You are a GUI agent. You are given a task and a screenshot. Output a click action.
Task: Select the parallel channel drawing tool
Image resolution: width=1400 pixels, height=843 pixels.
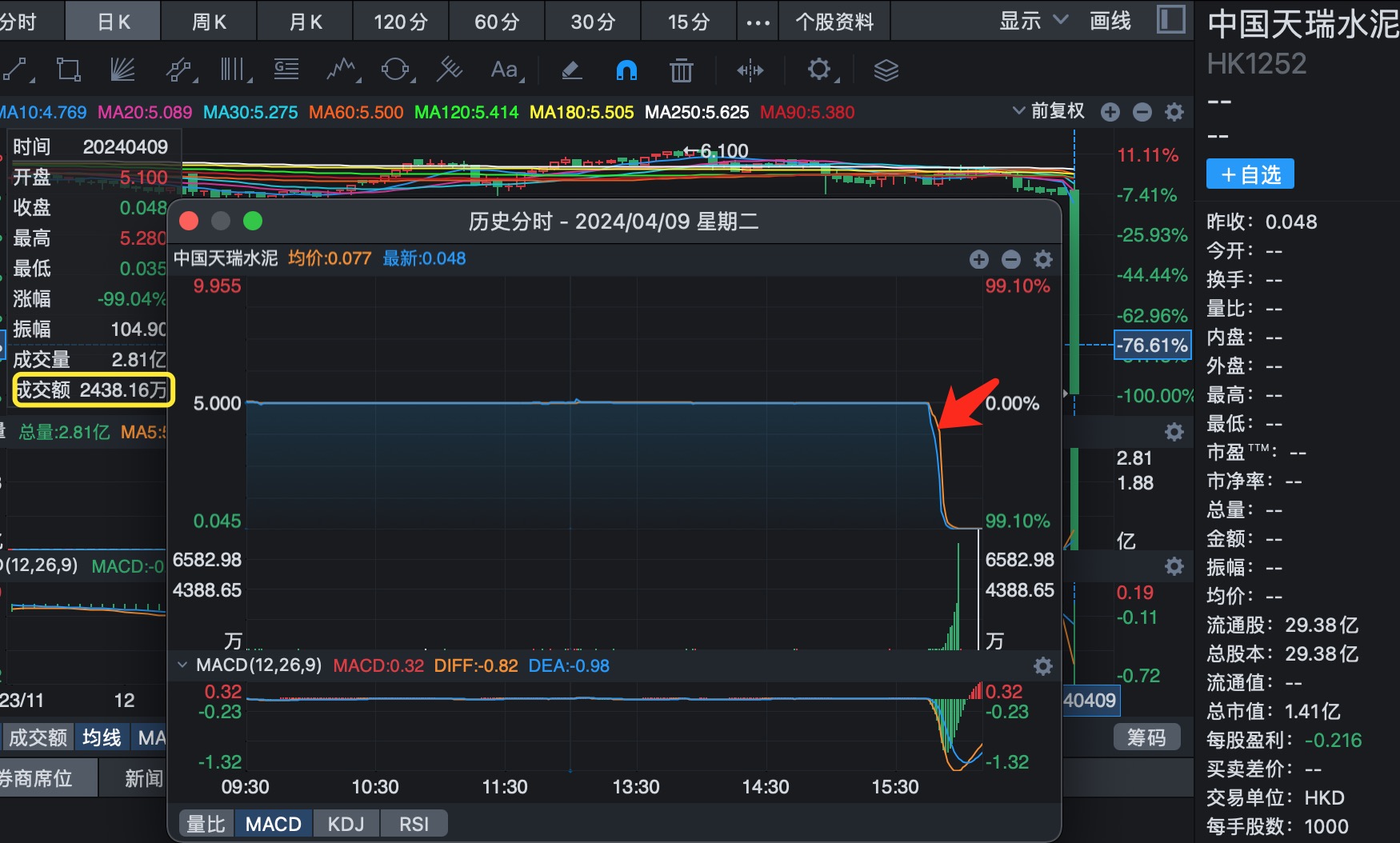pyautogui.click(x=181, y=70)
